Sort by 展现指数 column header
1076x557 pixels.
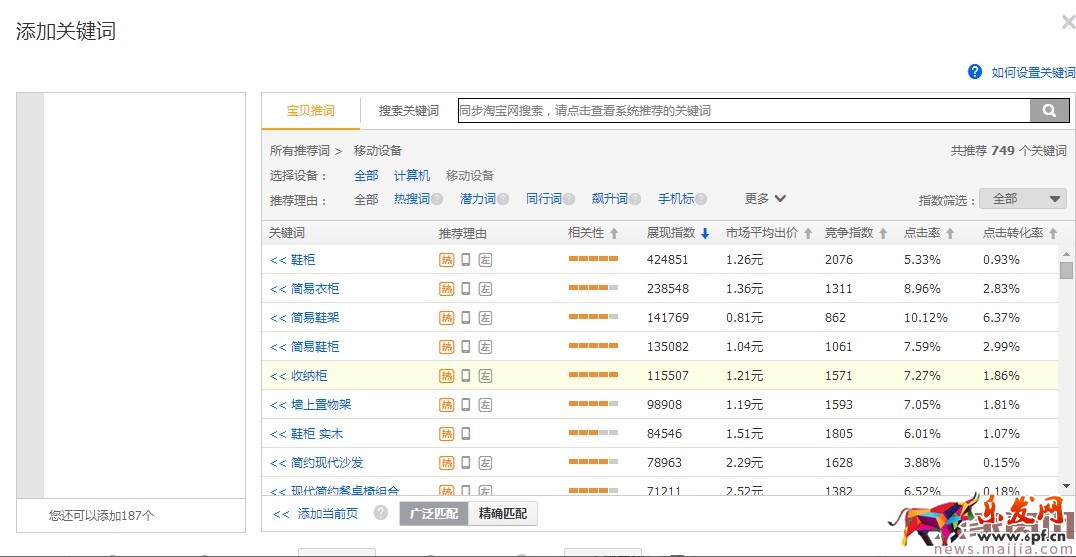[x=677, y=233]
